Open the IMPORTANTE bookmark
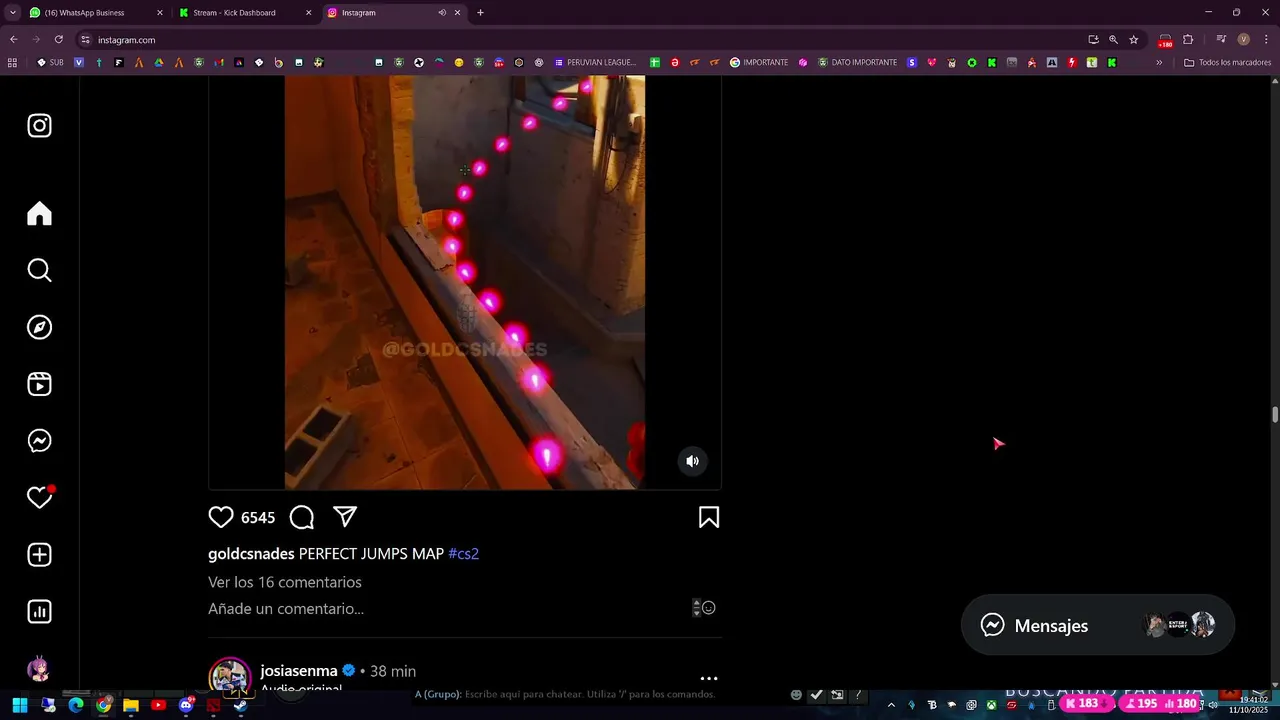Image resolution: width=1280 pixels, height=720 pixels. [x=759, y=63]
